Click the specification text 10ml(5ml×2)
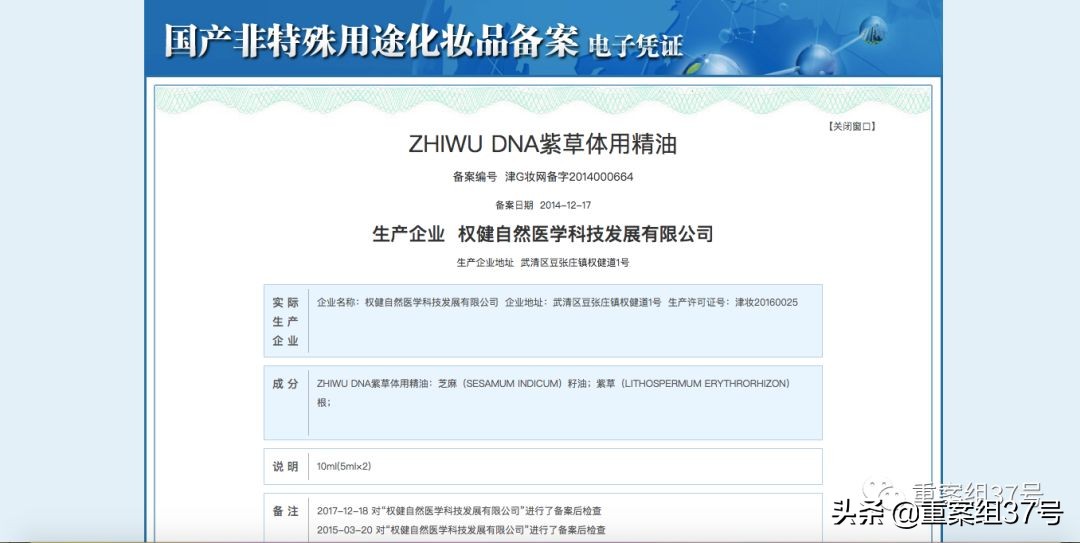Screen dimensions: 1080x543 pyautogui.click(x=344, y=467)
